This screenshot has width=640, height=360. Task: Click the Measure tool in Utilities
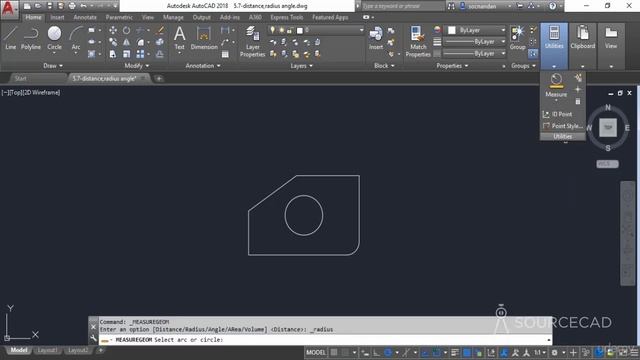click(556, 86)
